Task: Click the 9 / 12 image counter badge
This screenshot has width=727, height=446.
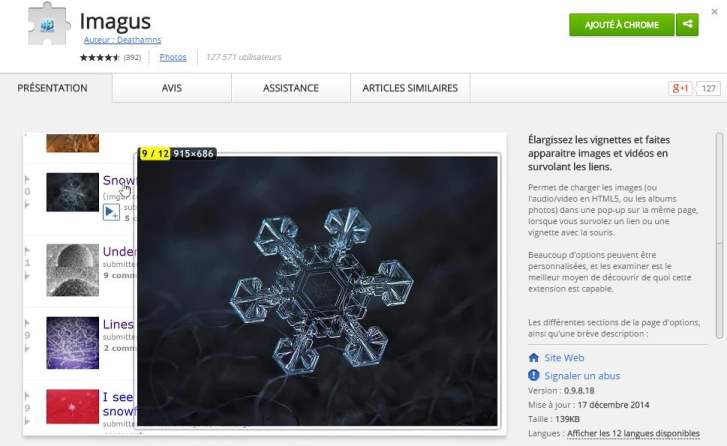Action: pyautogui.click(x=155, y=153)
